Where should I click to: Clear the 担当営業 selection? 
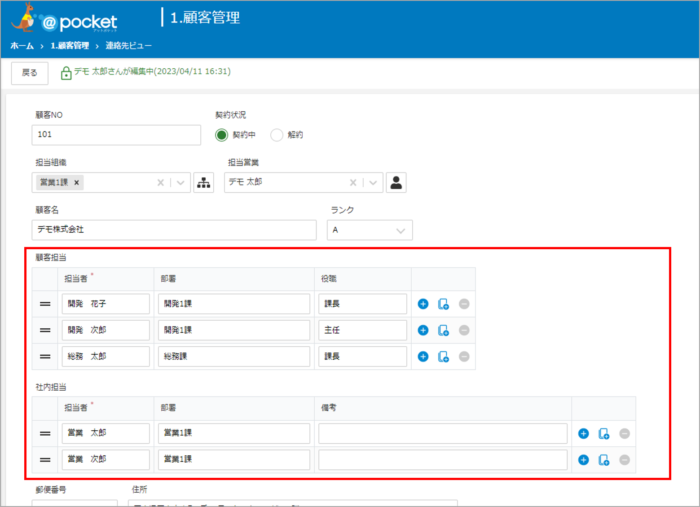click(353, 183)
